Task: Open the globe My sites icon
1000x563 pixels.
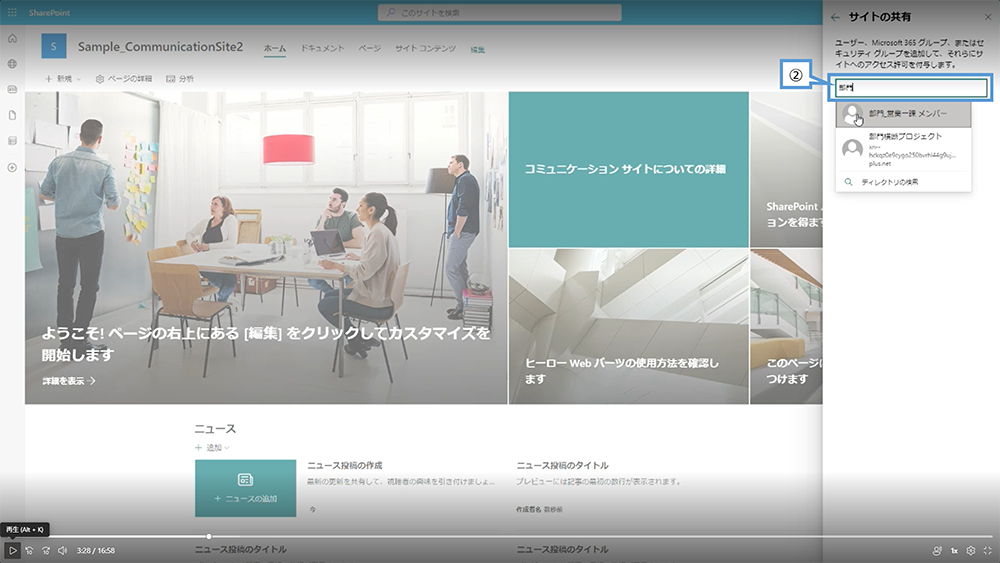Action: point(12,64)
